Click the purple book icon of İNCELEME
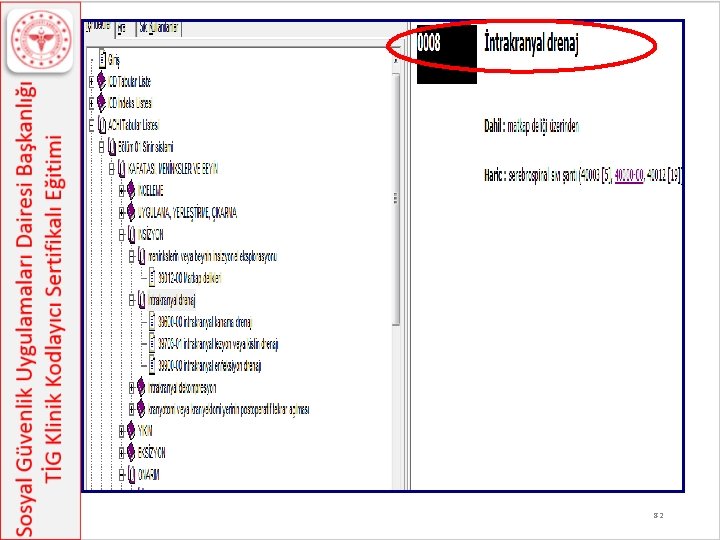This screenshot has height=540, width=720. tap(131, 191)
